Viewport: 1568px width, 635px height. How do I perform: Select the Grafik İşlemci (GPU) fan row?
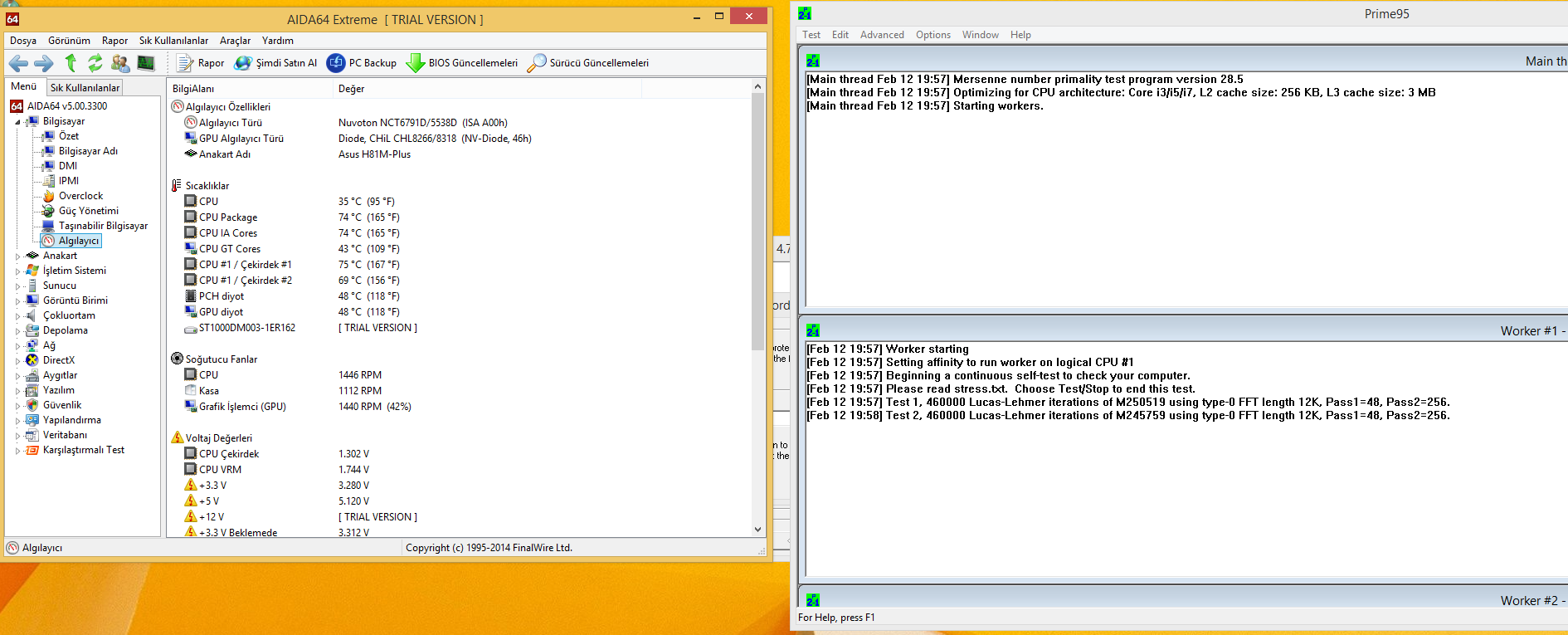click(x=459, y=407)
